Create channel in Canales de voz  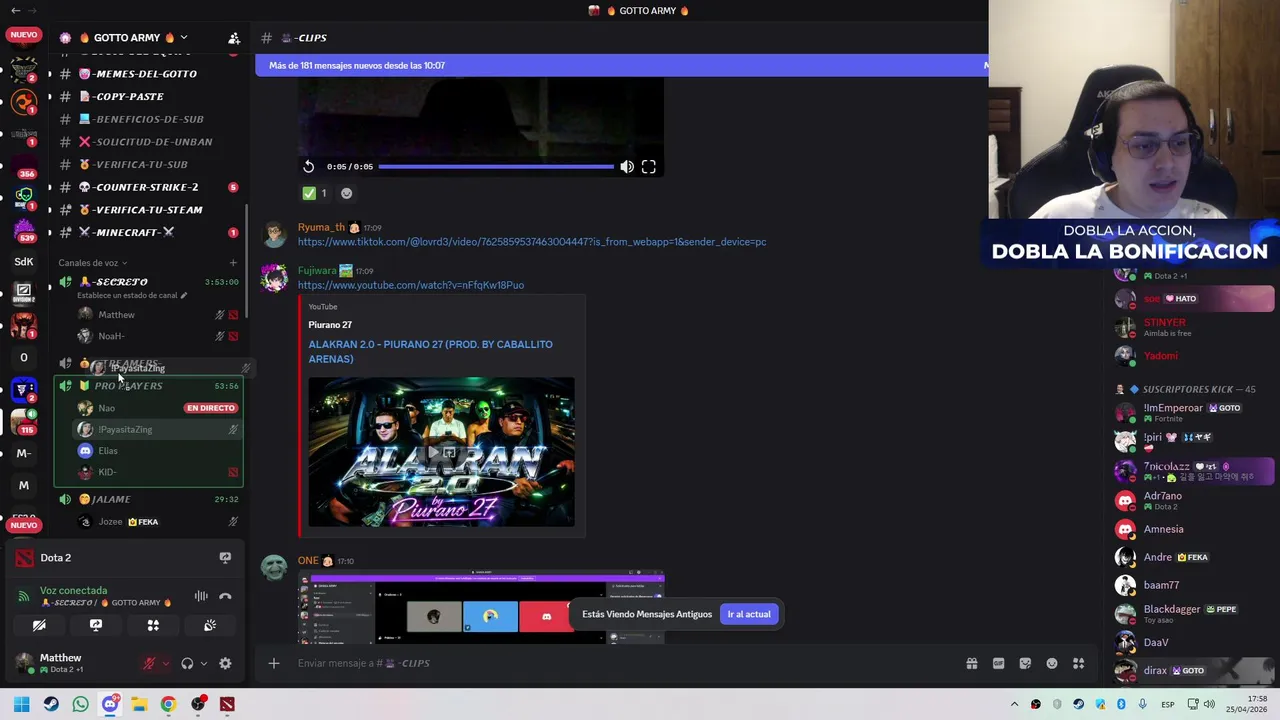point(233,263)
